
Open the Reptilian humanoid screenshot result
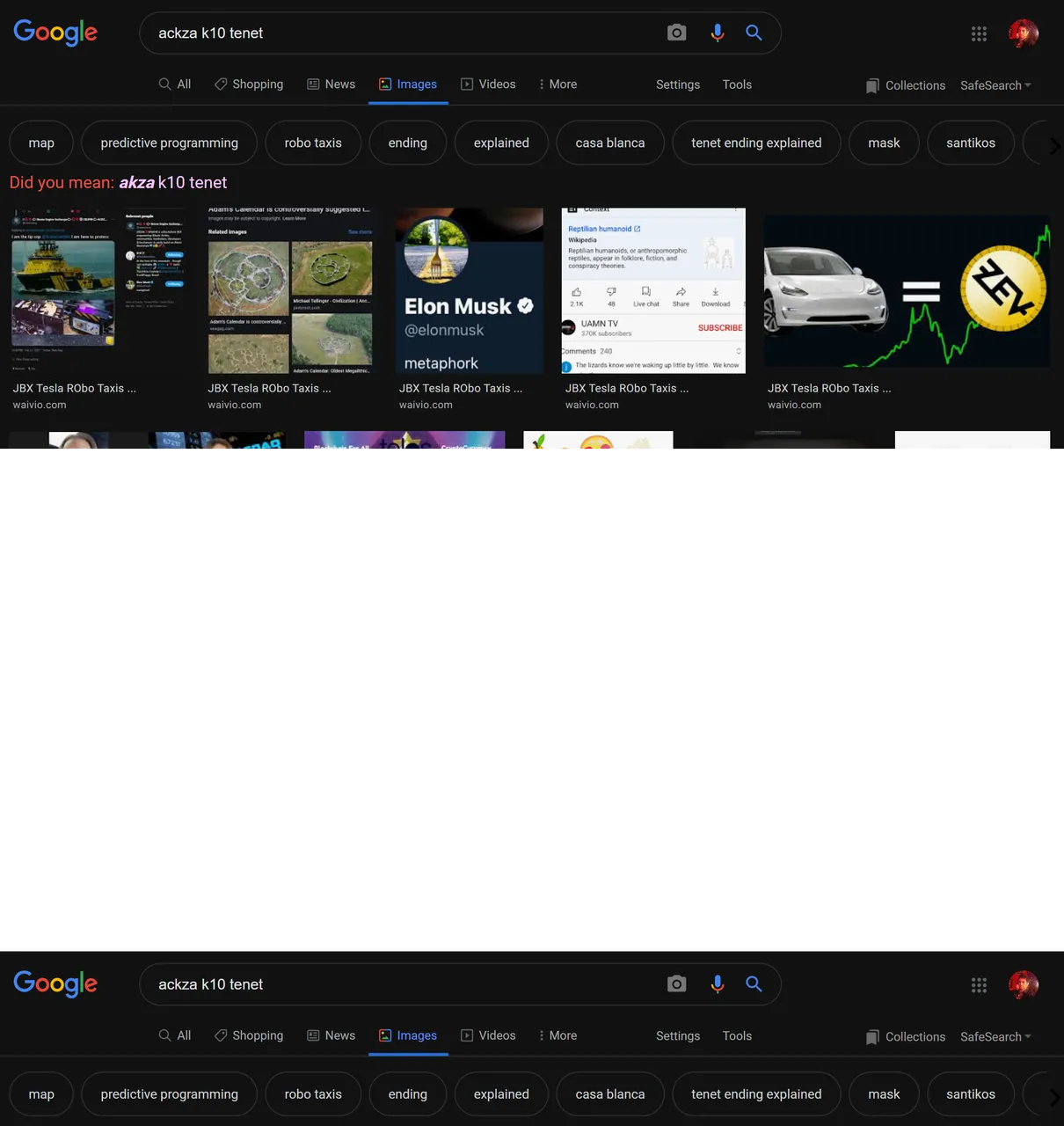[x=653, y=291]
